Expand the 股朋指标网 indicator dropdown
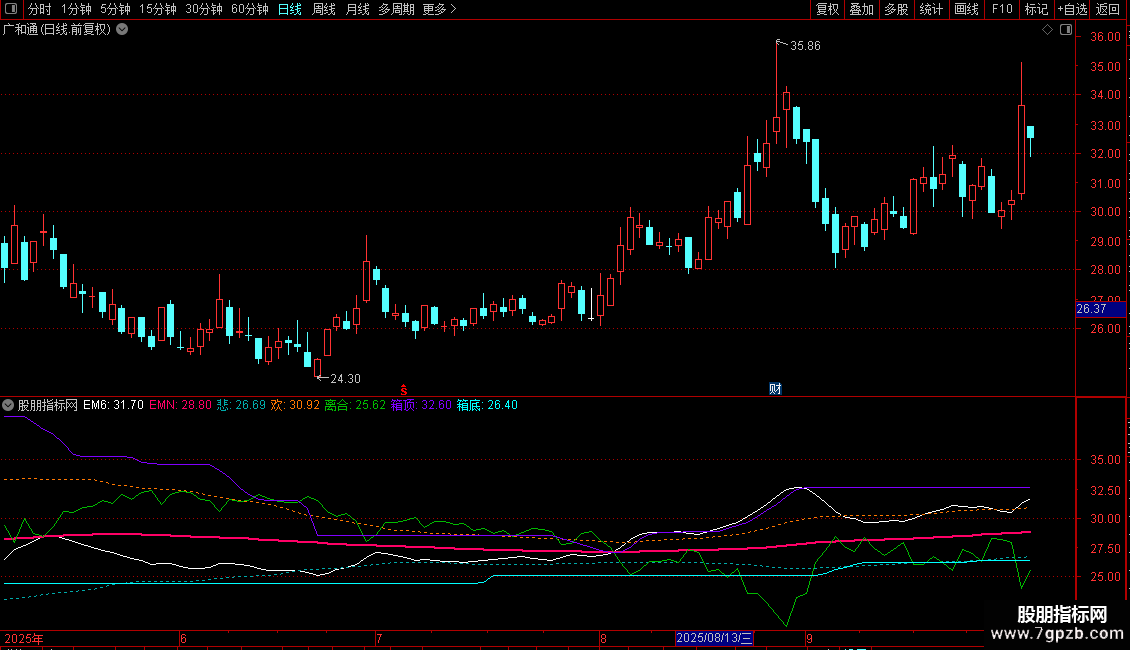This screenshot has width=1130, height=650. pos(8,405)
